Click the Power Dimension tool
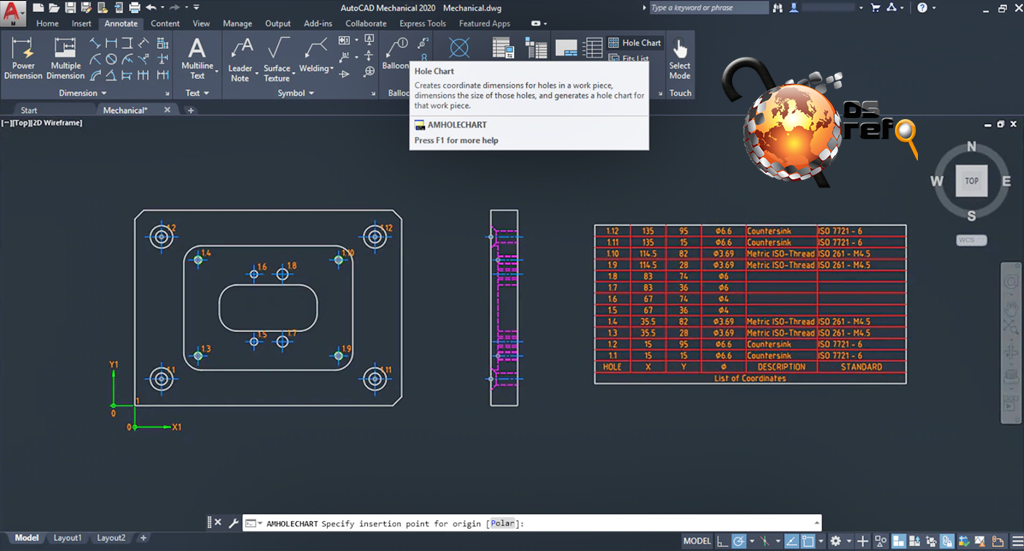1024x551 pixels. click(23, 59)
